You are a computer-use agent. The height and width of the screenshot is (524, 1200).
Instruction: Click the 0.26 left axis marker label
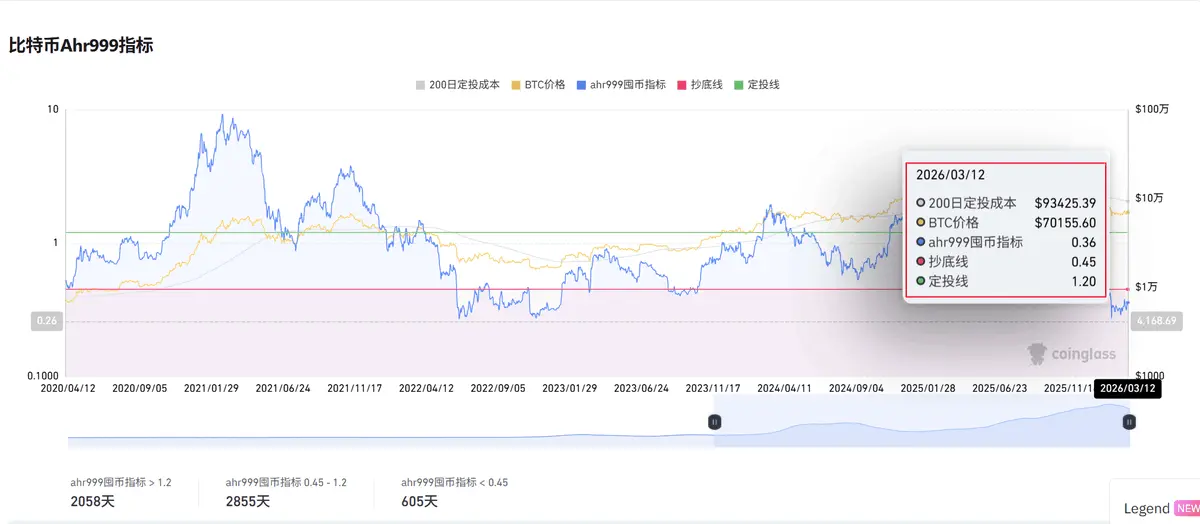46,321
